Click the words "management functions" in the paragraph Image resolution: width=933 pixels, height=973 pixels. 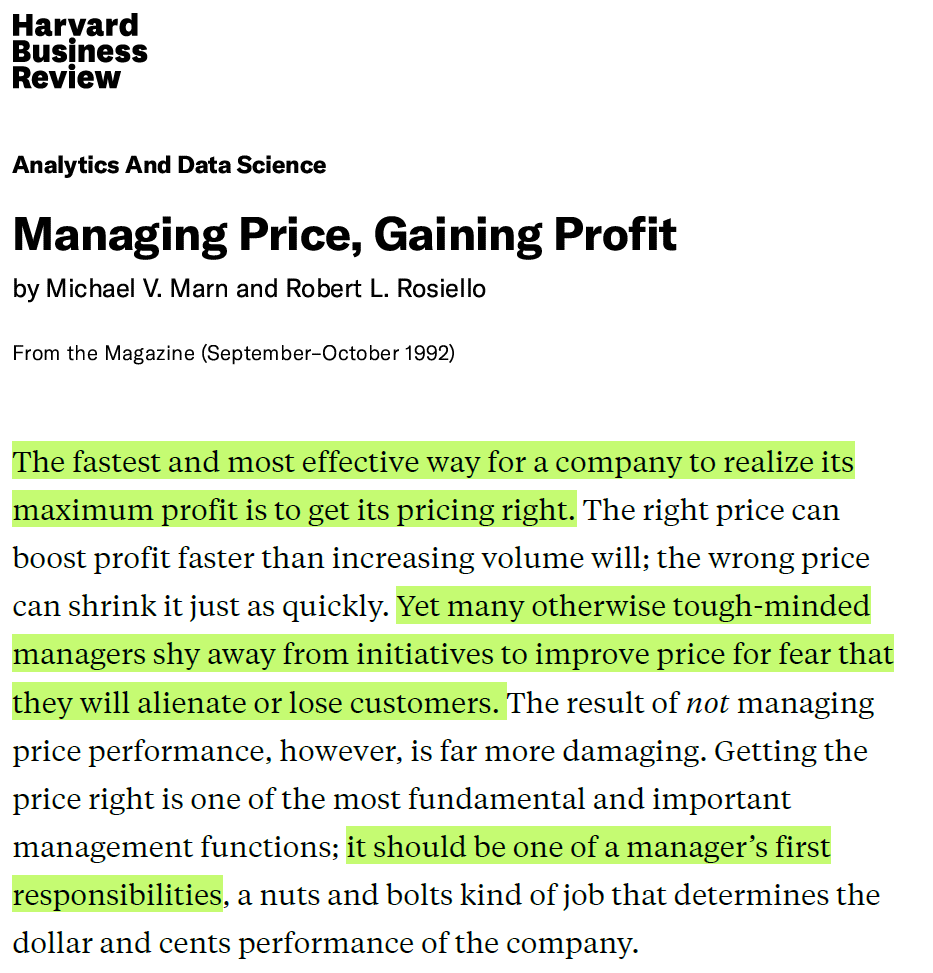(172, 848)
